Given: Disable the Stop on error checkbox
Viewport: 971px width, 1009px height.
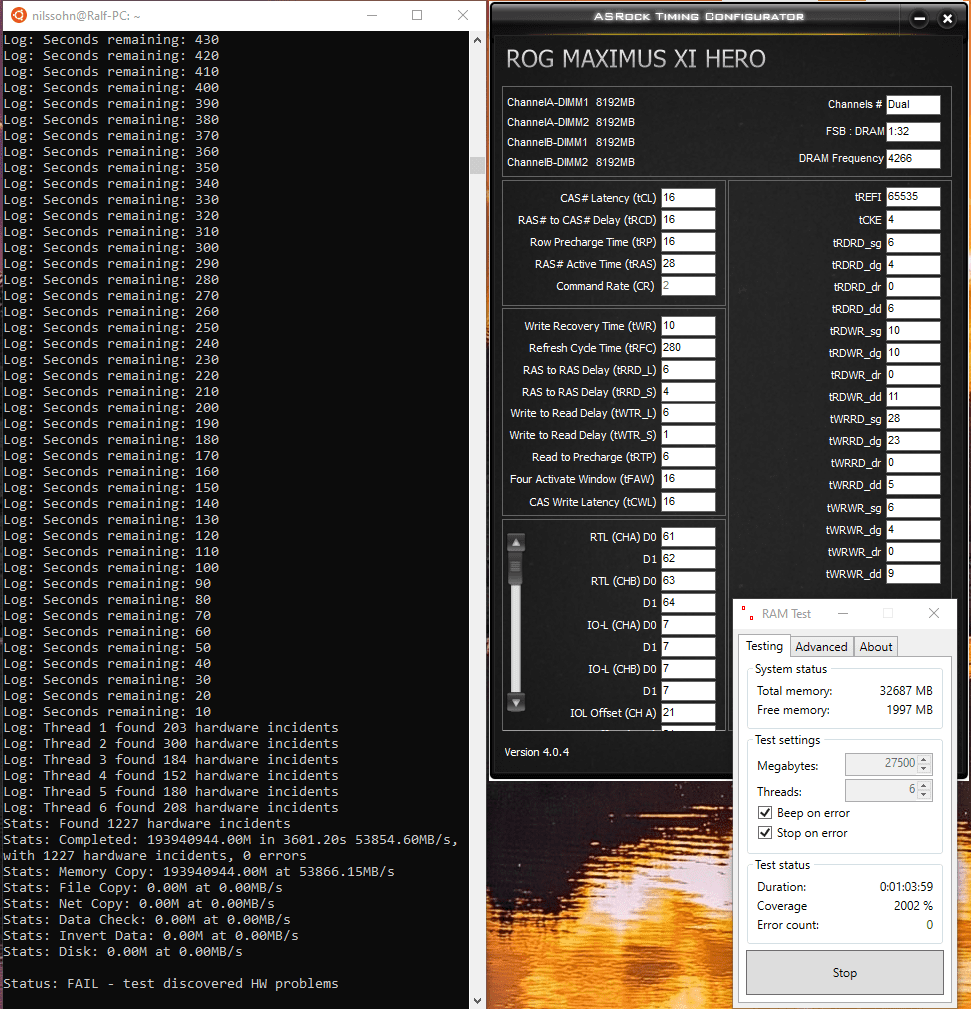Looking at the screenshot, I should pyautogui.click(x=765, y=833).
